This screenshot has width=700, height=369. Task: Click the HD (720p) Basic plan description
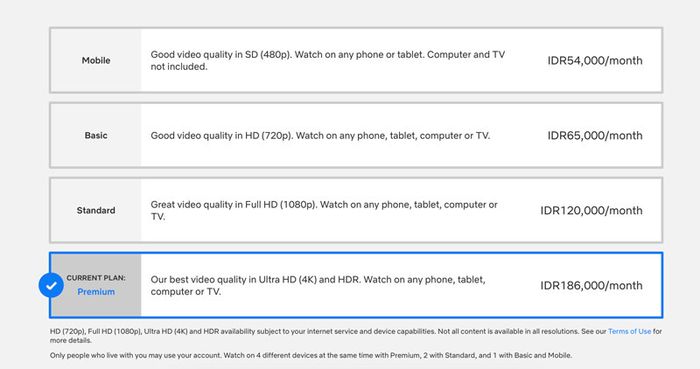pyautogui.click(x=320, y=136)
